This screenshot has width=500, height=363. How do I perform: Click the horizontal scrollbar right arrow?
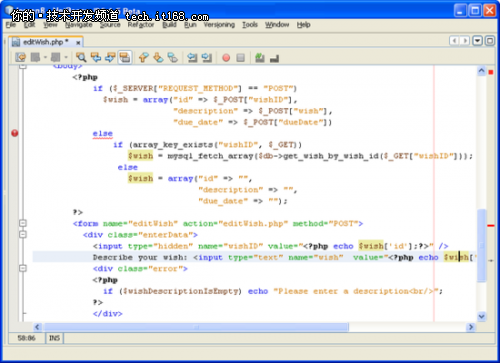pyautogui.click(x=471, y=327)
